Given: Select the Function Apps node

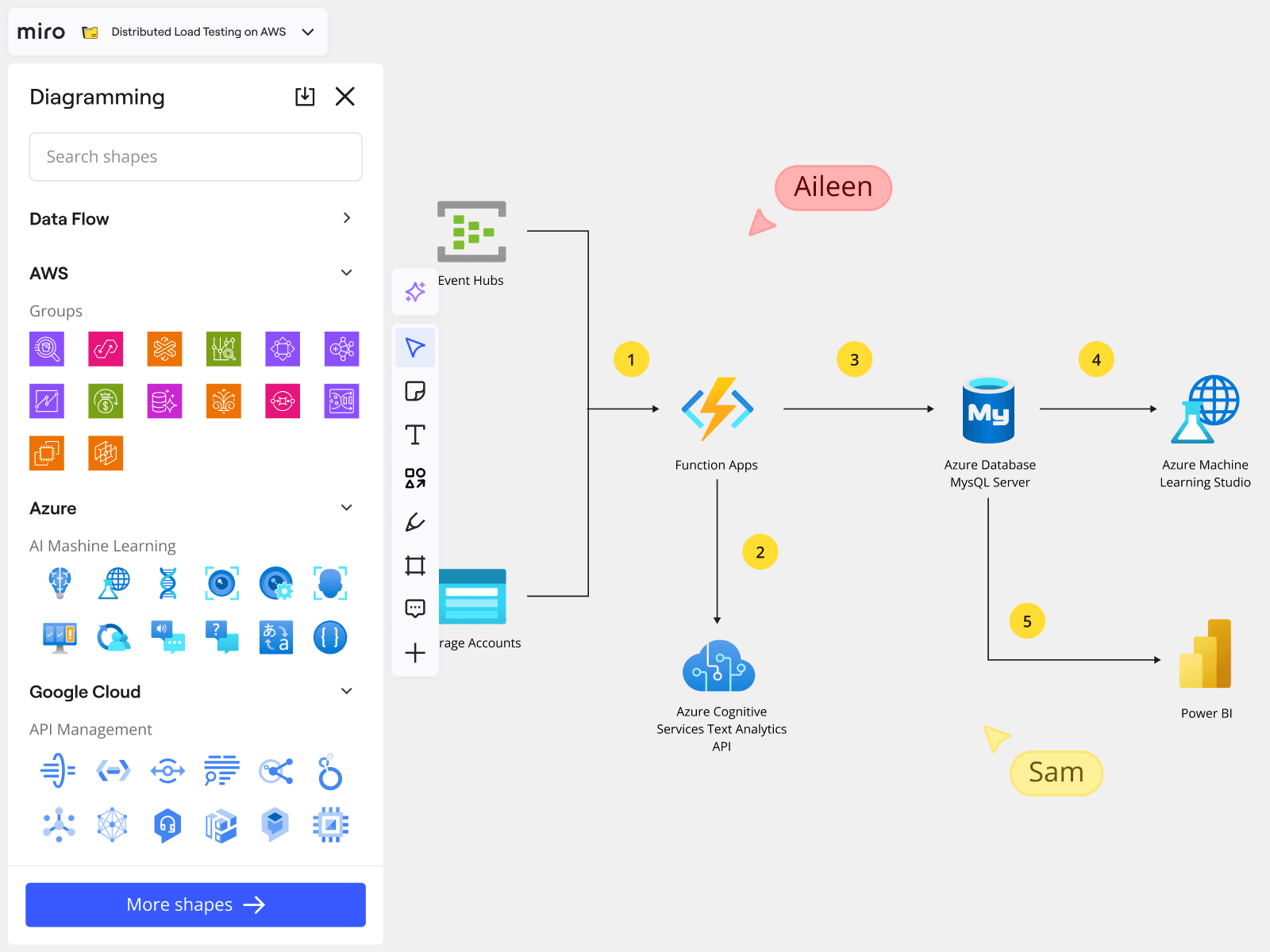Looking at the screenshot, I should coord(718,409).
